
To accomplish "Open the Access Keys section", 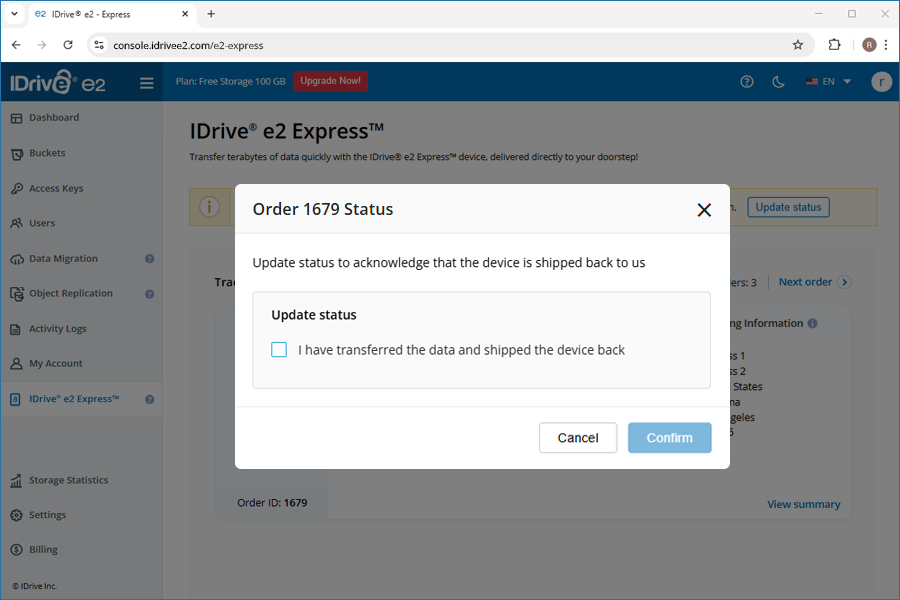I will click(56, 188).
